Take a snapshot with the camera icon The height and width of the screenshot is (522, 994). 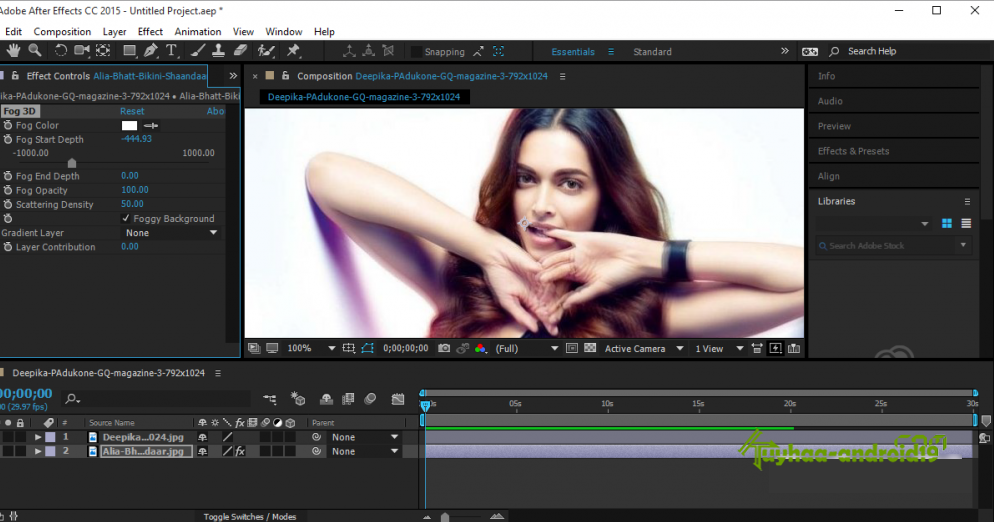[444, 348]
